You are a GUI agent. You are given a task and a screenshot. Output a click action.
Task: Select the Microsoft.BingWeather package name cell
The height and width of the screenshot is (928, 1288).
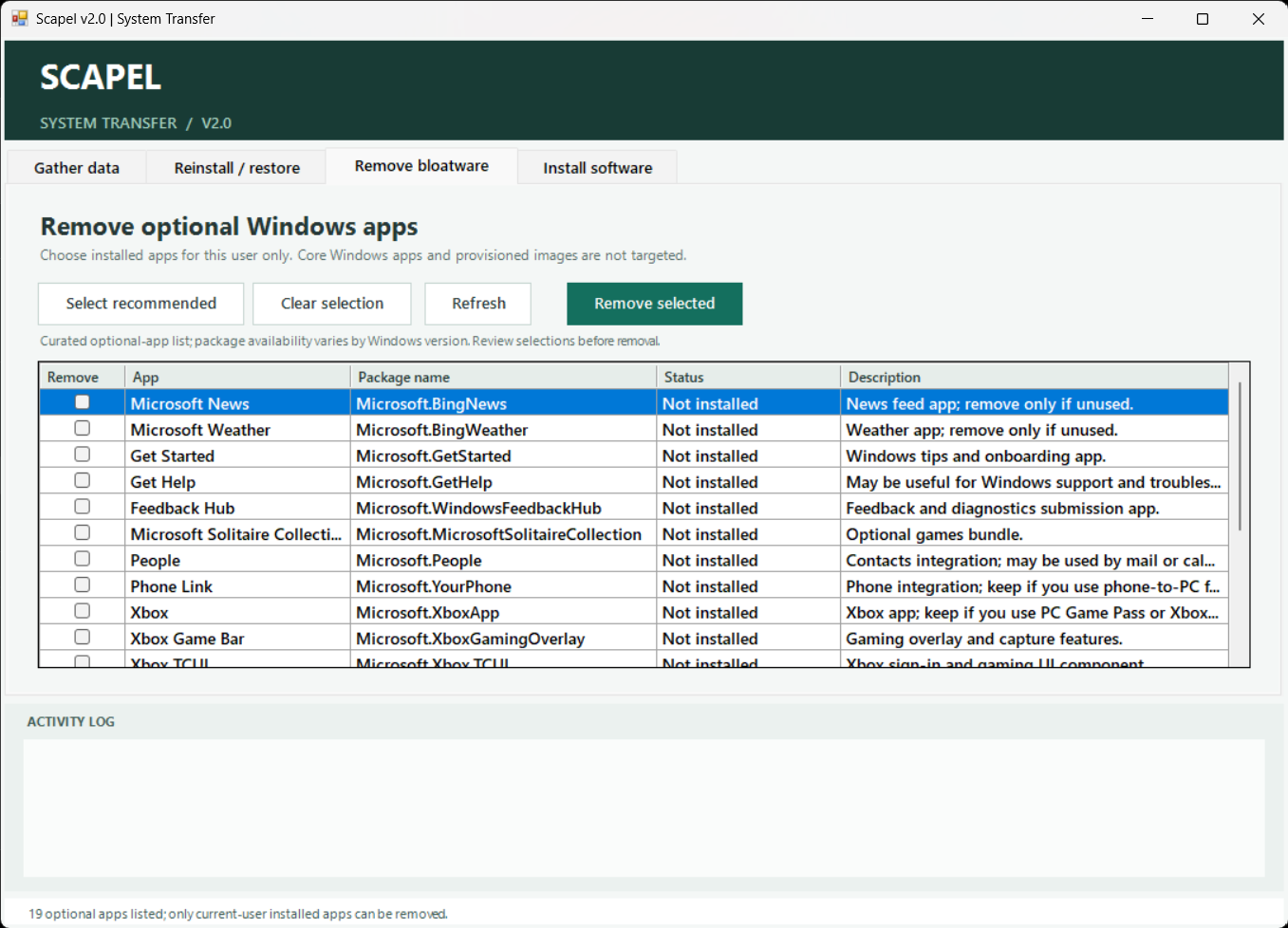tap(504, 430)
